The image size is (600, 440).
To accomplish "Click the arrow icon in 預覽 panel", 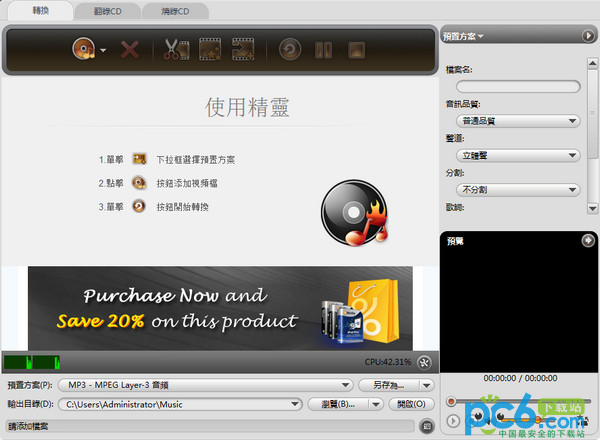I will coord(588,241).
